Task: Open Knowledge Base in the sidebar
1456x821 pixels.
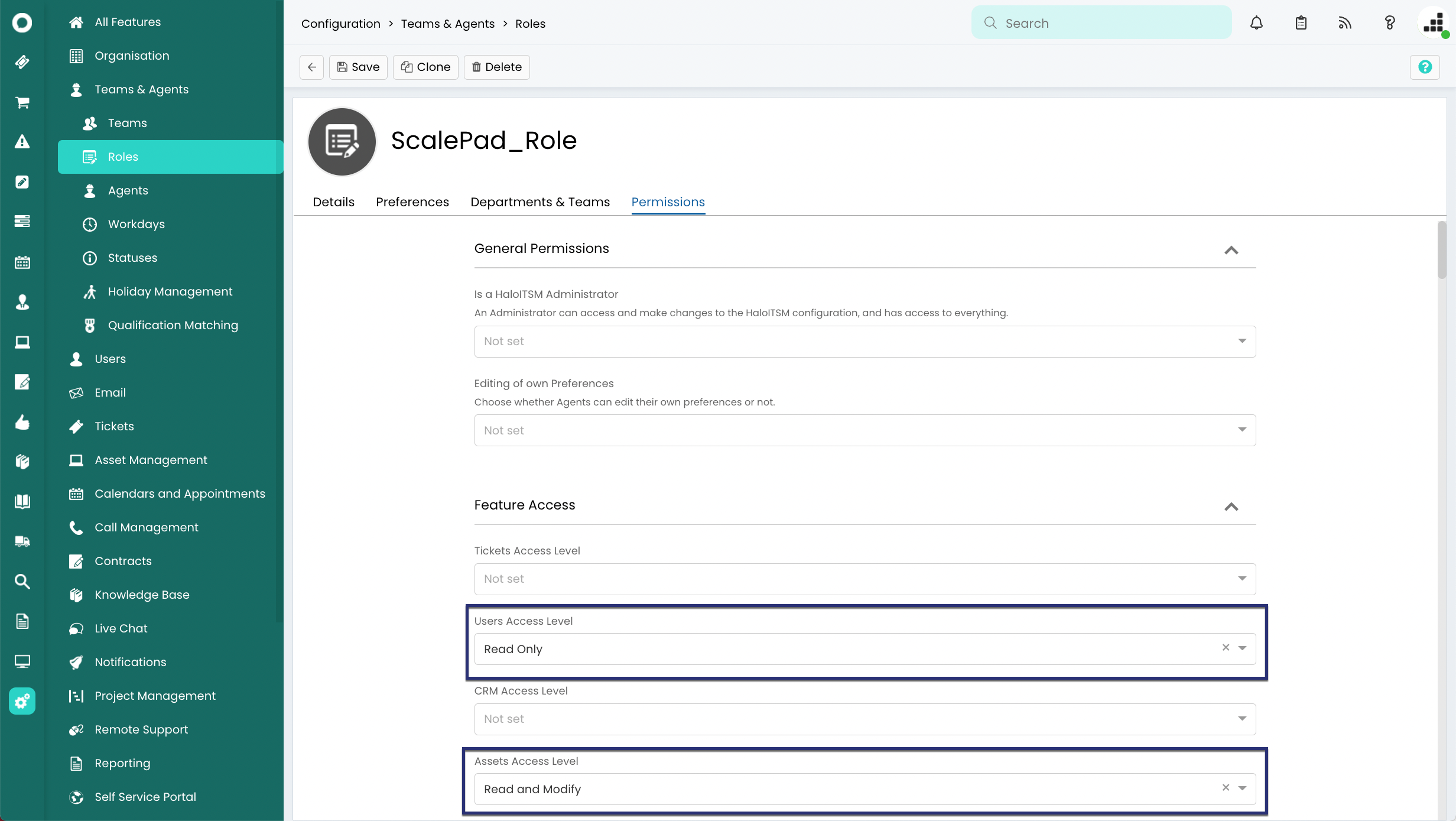Action: pos(170,595)
